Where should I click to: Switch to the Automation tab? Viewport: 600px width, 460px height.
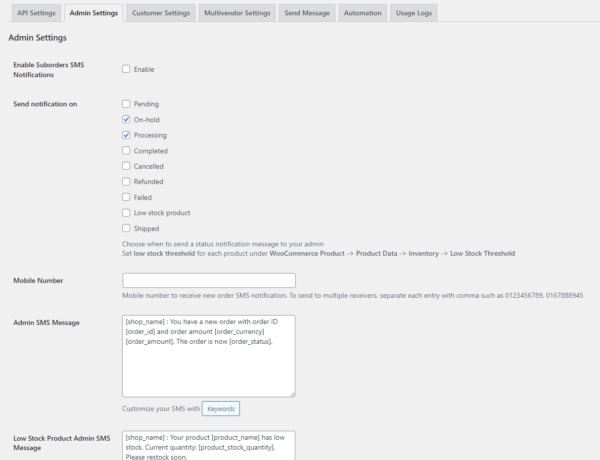point(361,13)
